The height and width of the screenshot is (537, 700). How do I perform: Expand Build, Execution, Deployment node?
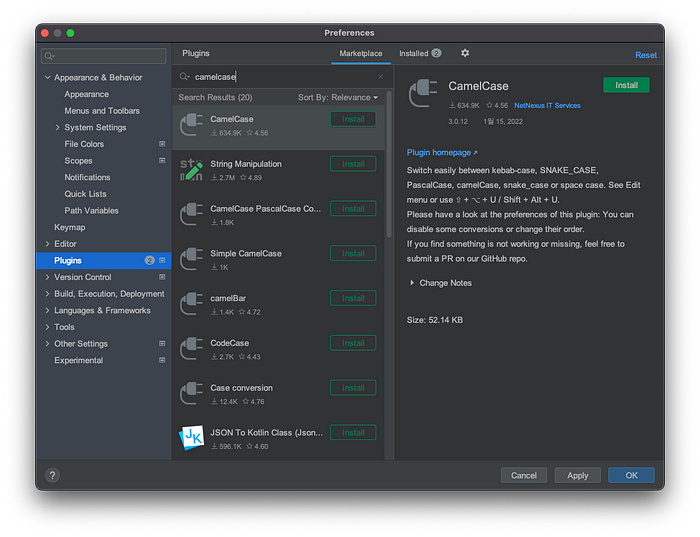point(47,294)
